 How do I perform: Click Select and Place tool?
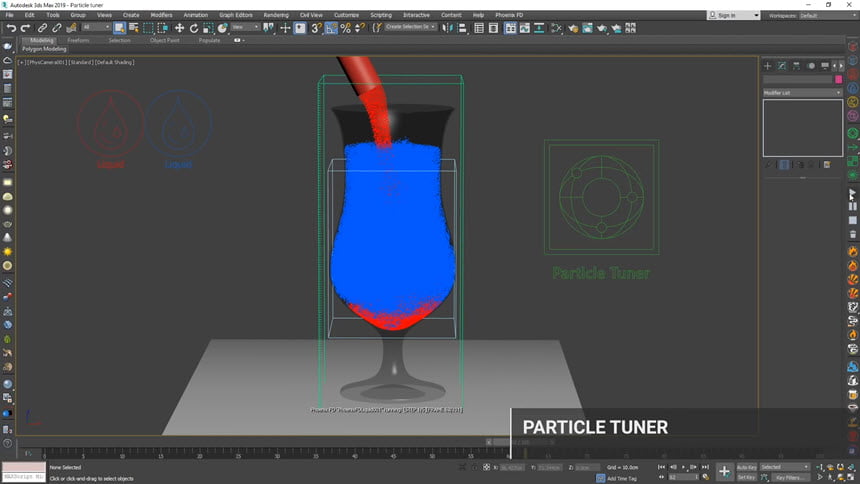point(222,28)
